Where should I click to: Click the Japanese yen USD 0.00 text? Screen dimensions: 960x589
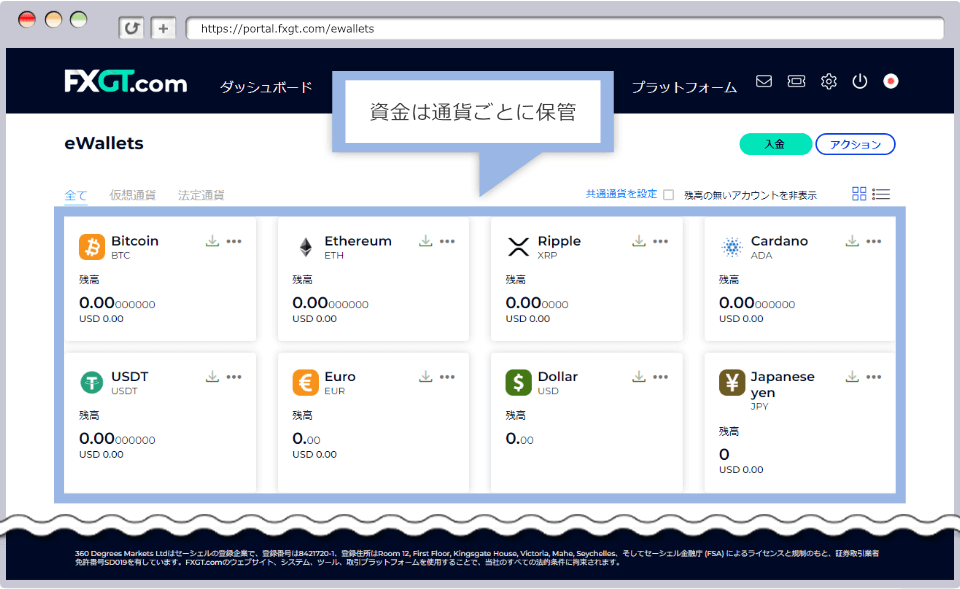click(741, 470)
